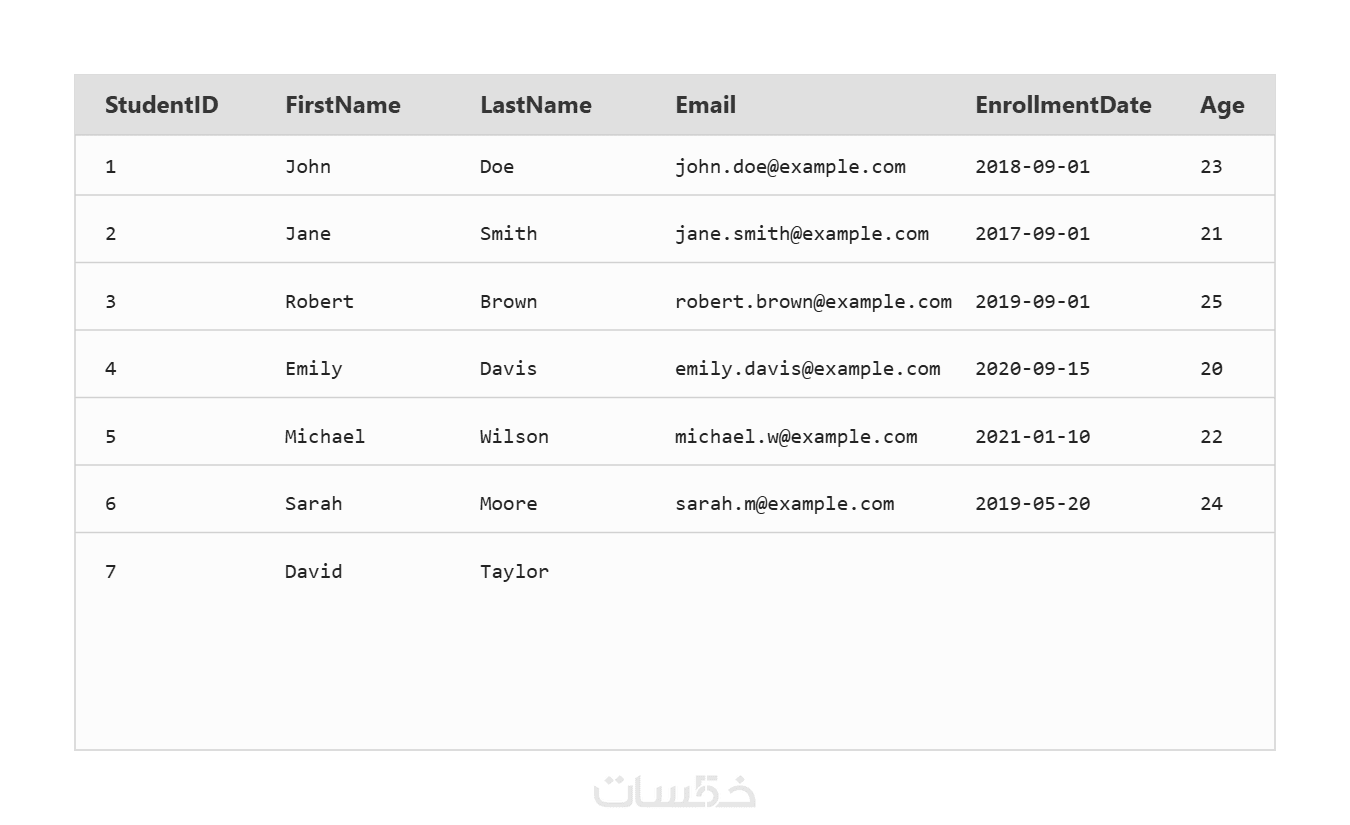Select the age 25 cell
Screen dimensions: 1350x825
coord(1211,301)
